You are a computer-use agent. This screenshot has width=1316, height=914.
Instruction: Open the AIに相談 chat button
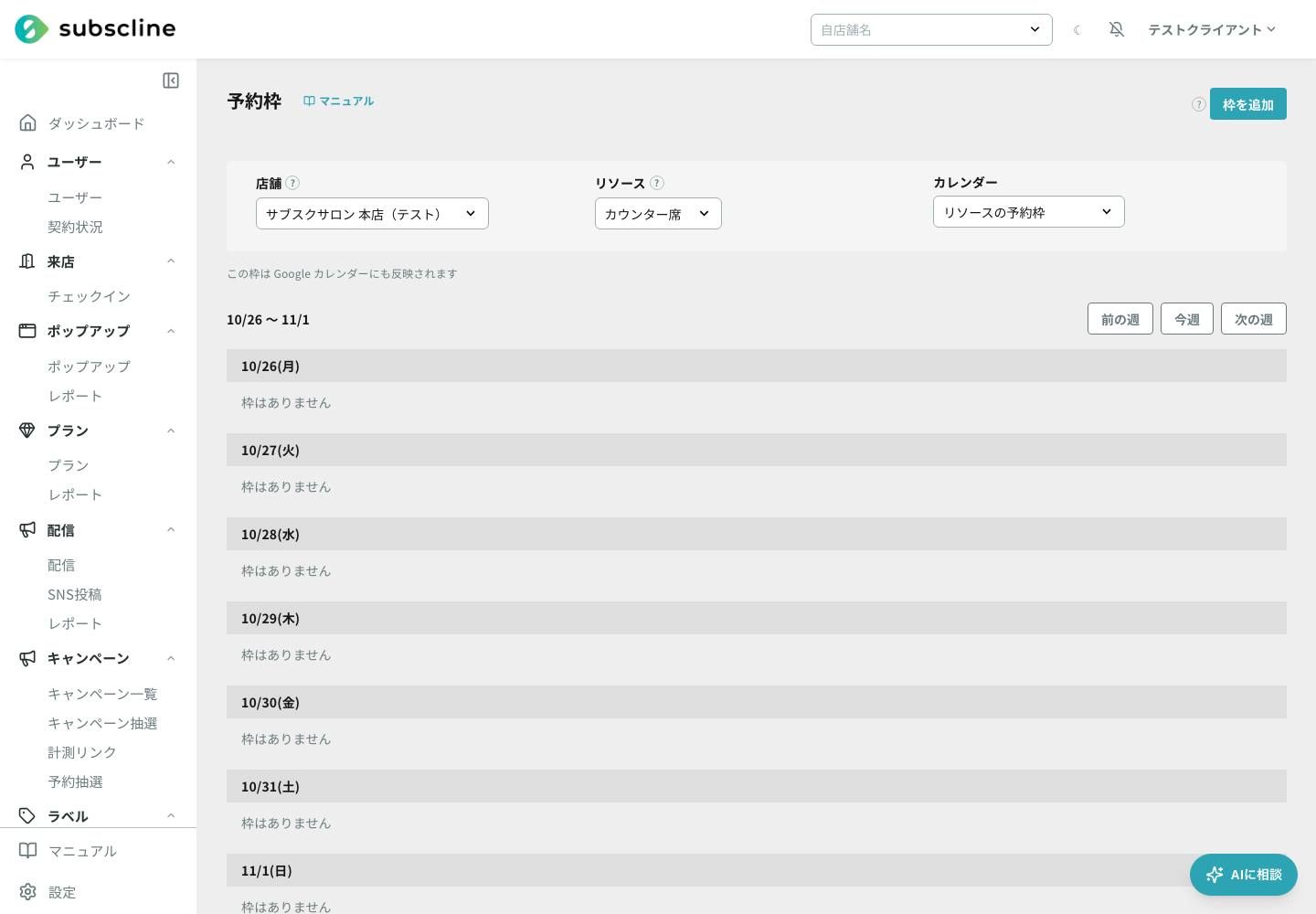pos(1244,875)
